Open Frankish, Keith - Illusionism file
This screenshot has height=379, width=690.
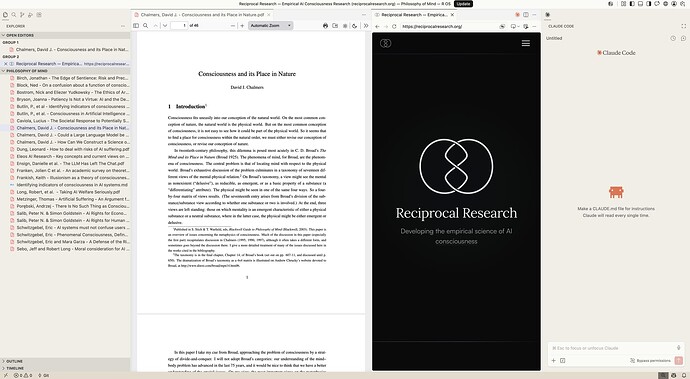(x=65, y=178)
